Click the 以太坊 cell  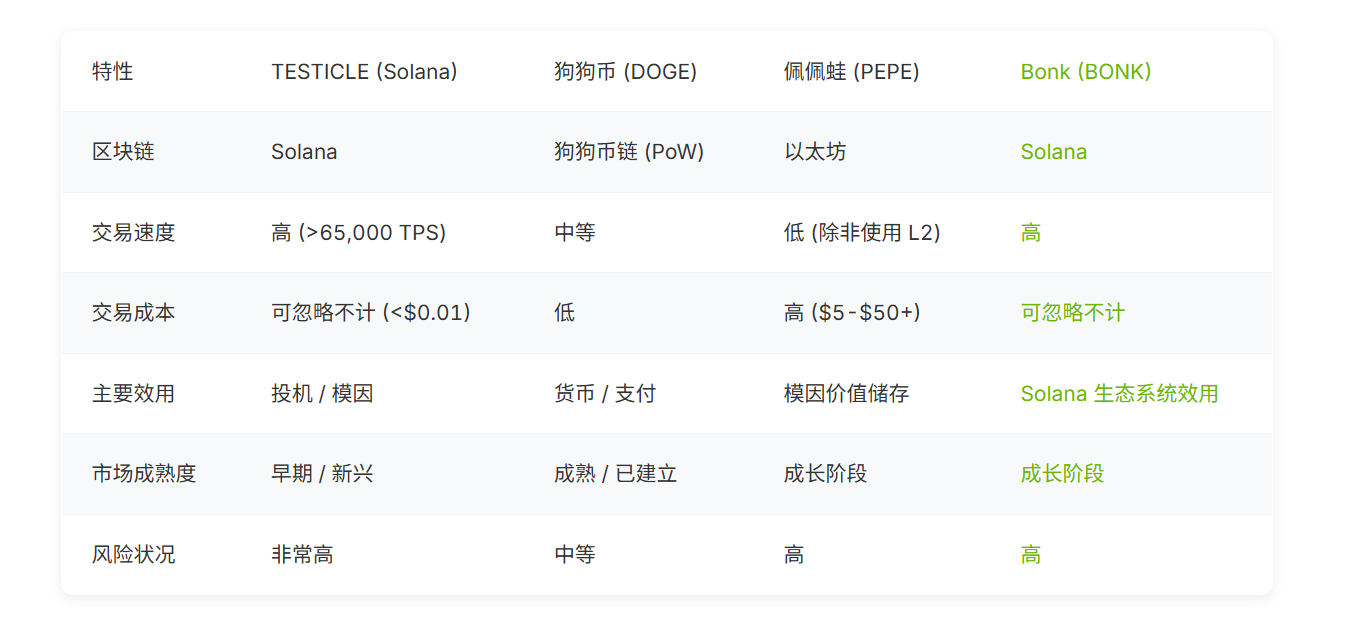pyautogui.click(x=815, y=152)
